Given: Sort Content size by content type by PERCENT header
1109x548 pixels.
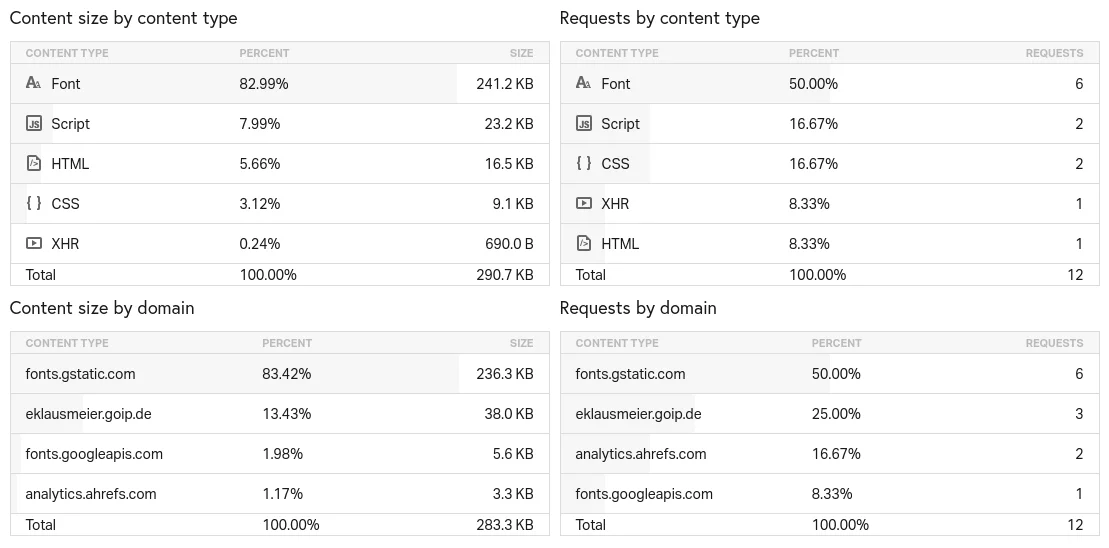Looking at the screenshot, I should [264, 53].
